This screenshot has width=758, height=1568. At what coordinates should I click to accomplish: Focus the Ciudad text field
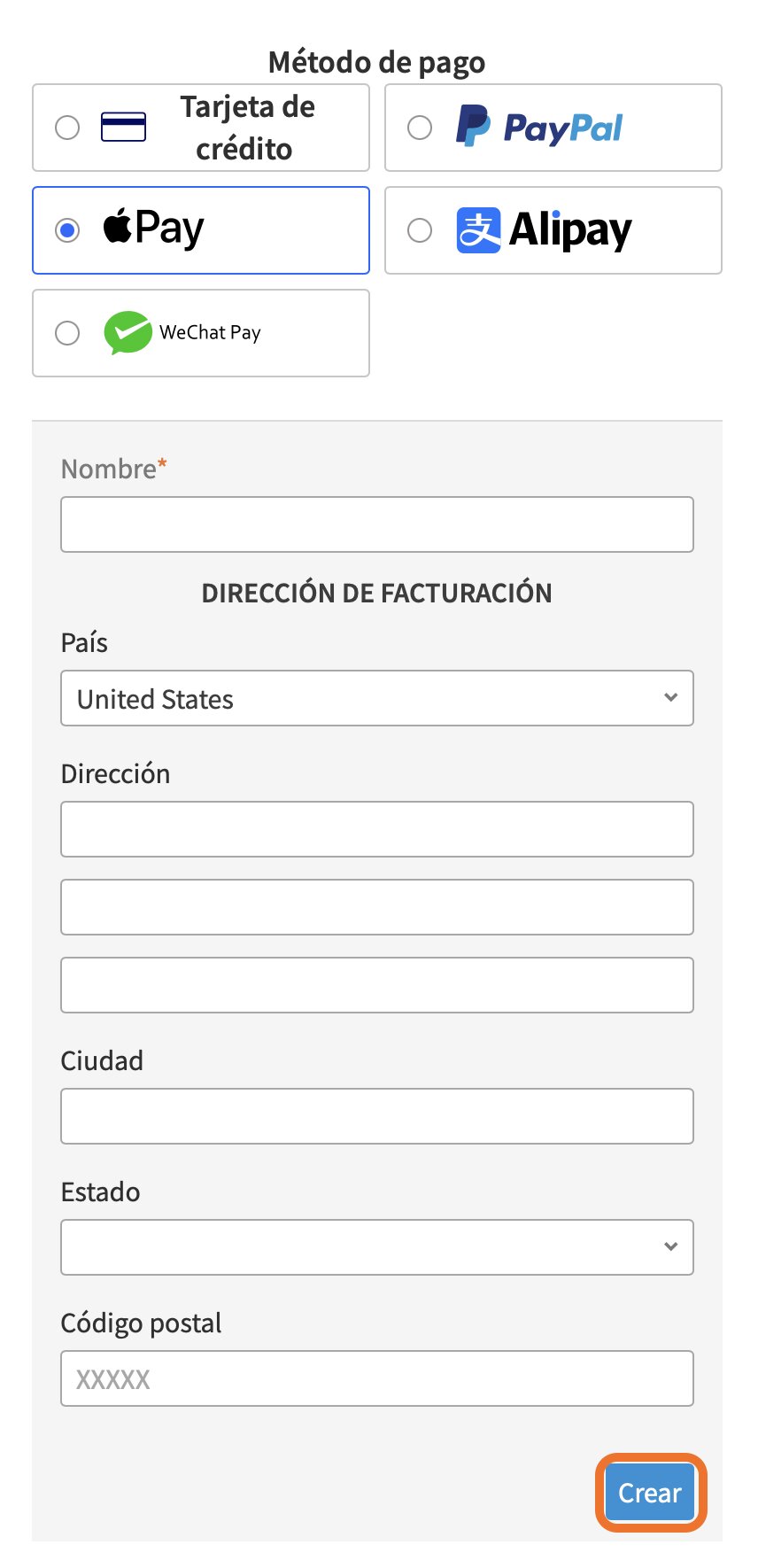377,1116
